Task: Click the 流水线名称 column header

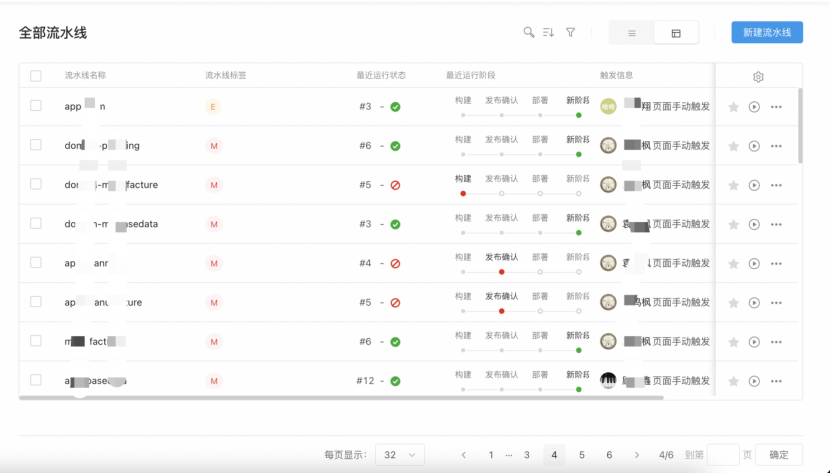Action: click(x=85, y=75)
